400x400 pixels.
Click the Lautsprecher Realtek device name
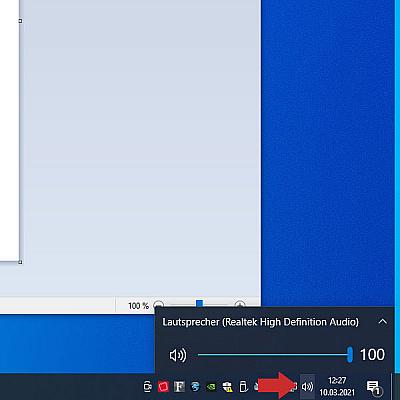pos(260,322)
